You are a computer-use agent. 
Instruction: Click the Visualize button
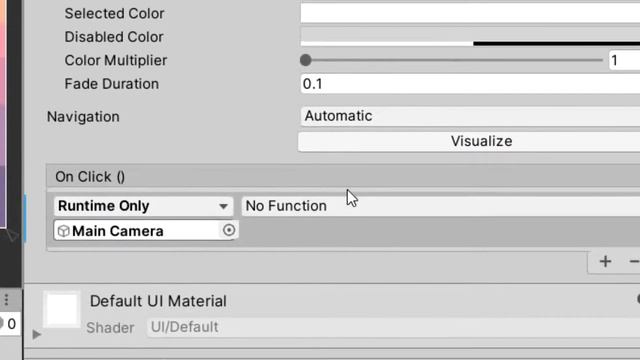coord(469,141)
